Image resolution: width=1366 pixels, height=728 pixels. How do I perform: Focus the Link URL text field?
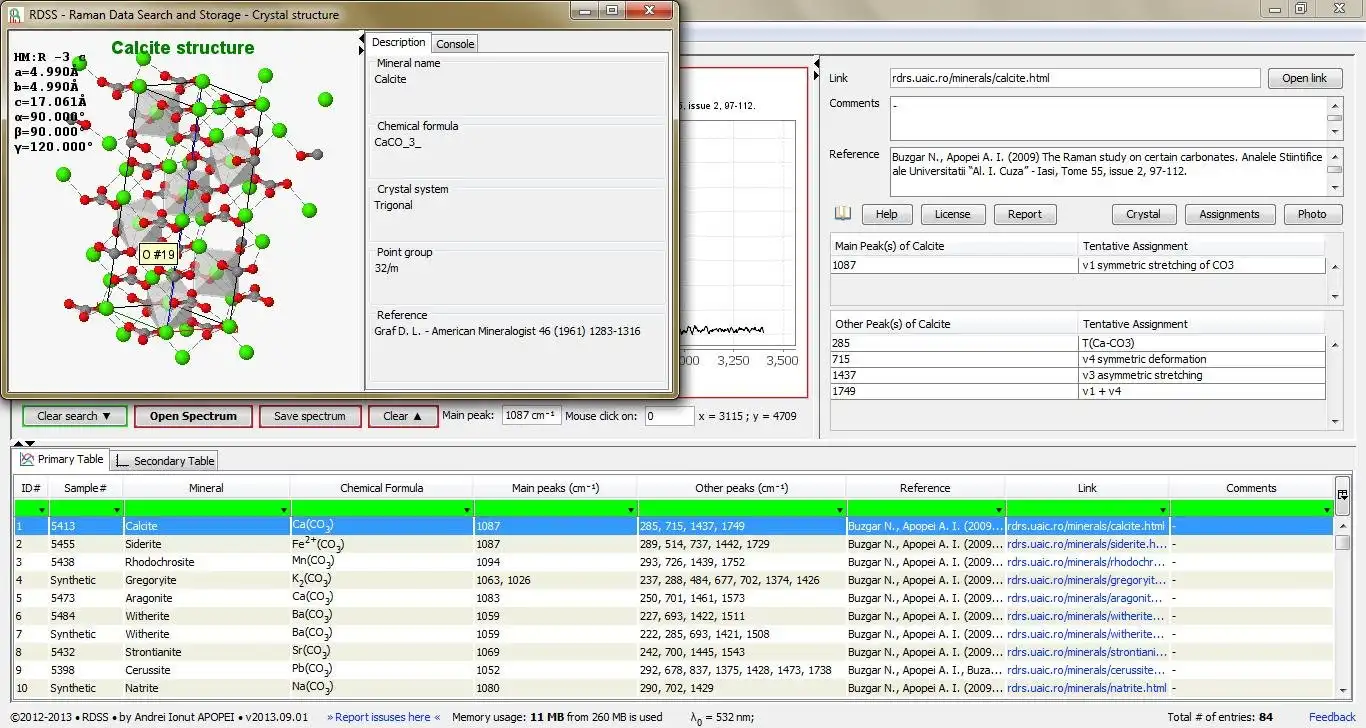tap(1075, 78)
